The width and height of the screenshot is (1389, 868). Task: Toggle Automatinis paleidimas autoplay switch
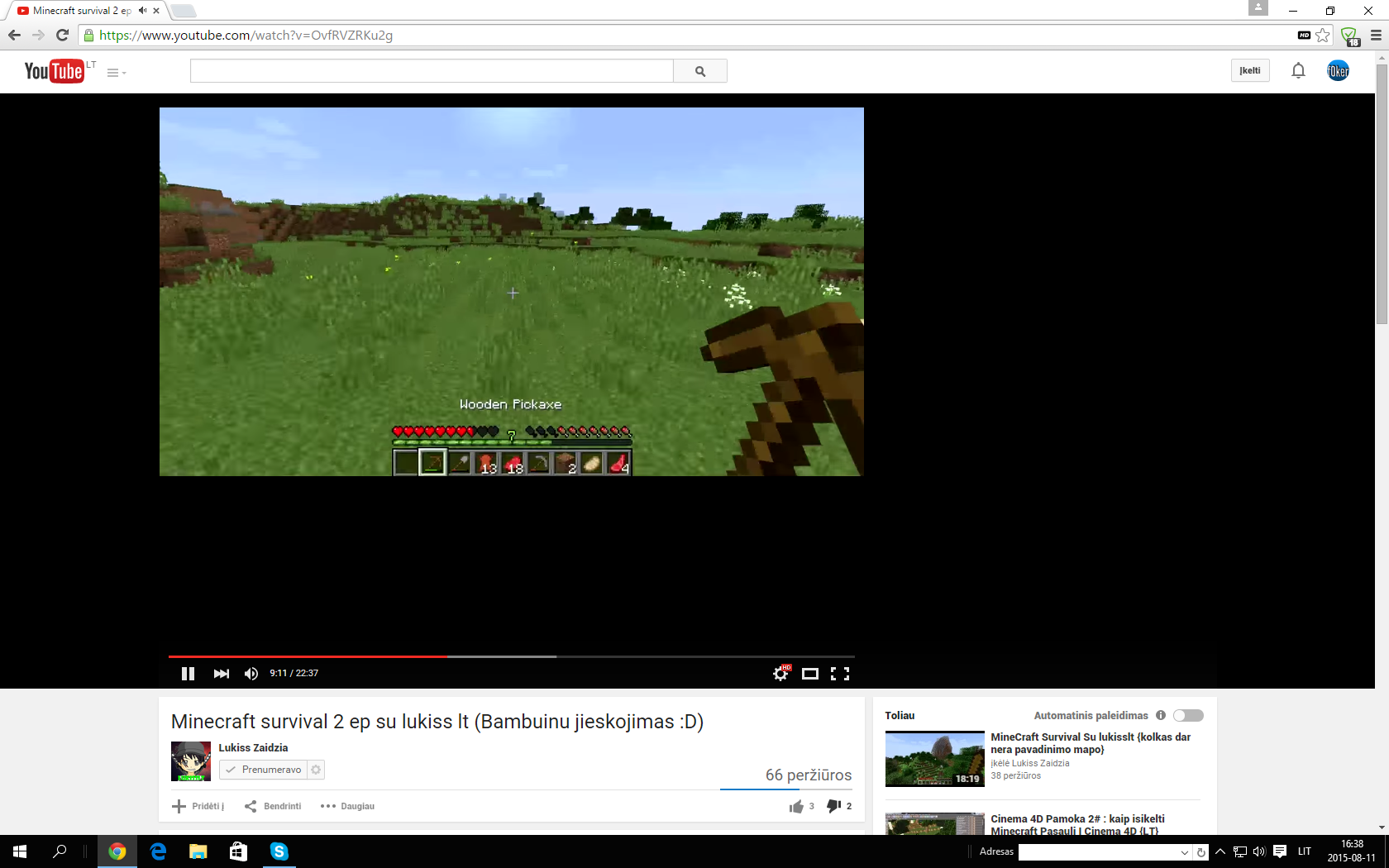[1188, 716]
